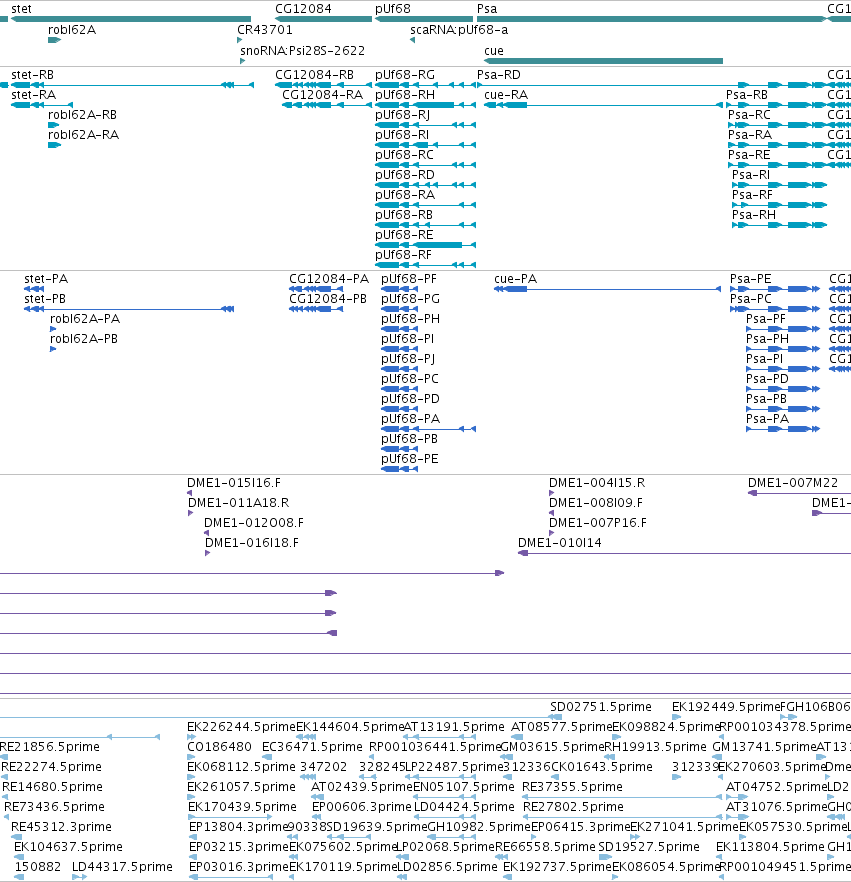The width and height of the screenshot is (851, 882).
Task: Select protein robl62A-PA
Action: pos(53,329)
